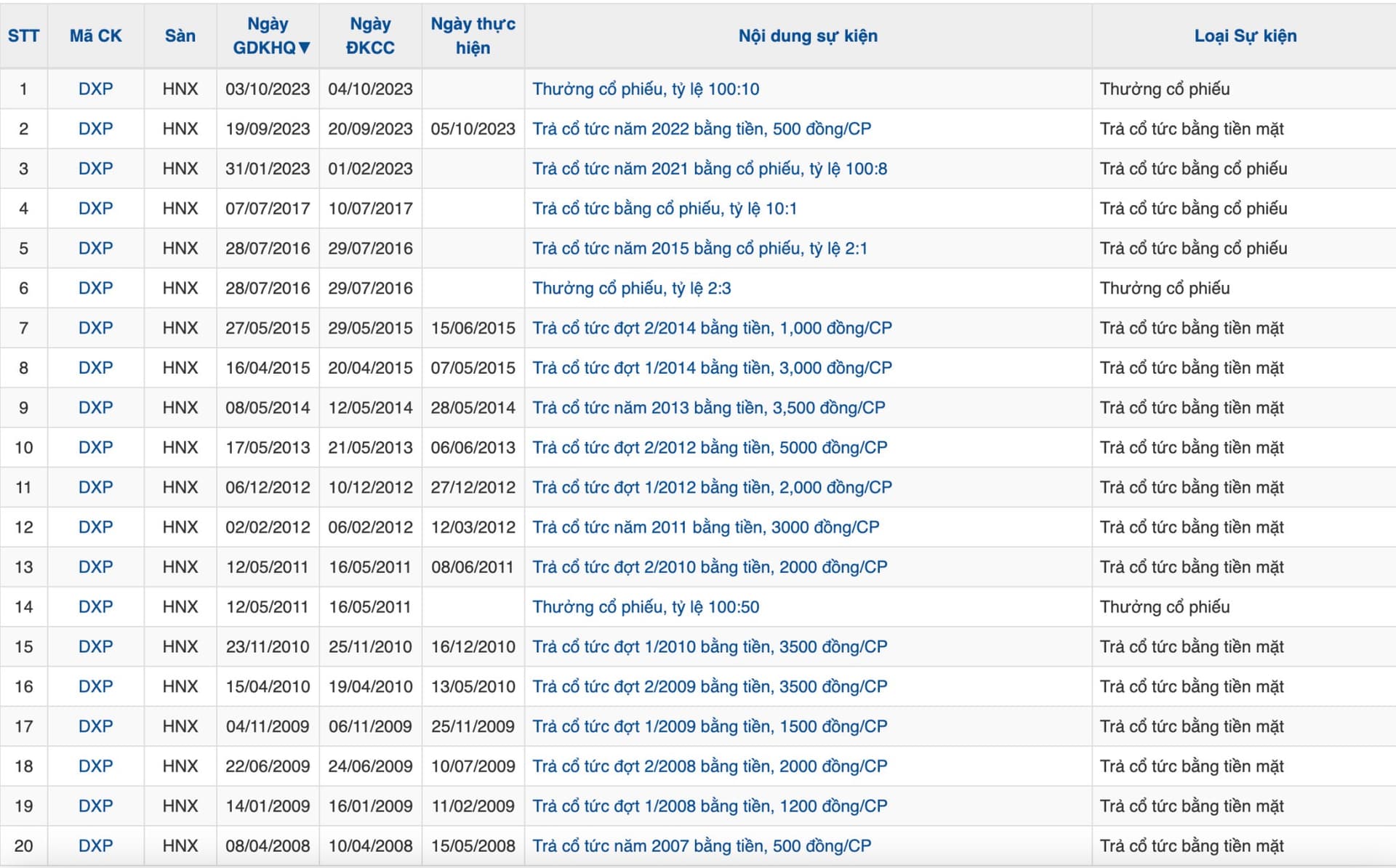The height and width of the screenshot is (868, 1396).
Task: Open 'Thưởng cổ phiếu, tỷ lệ 100:50' link
Action: click(645, 607)
